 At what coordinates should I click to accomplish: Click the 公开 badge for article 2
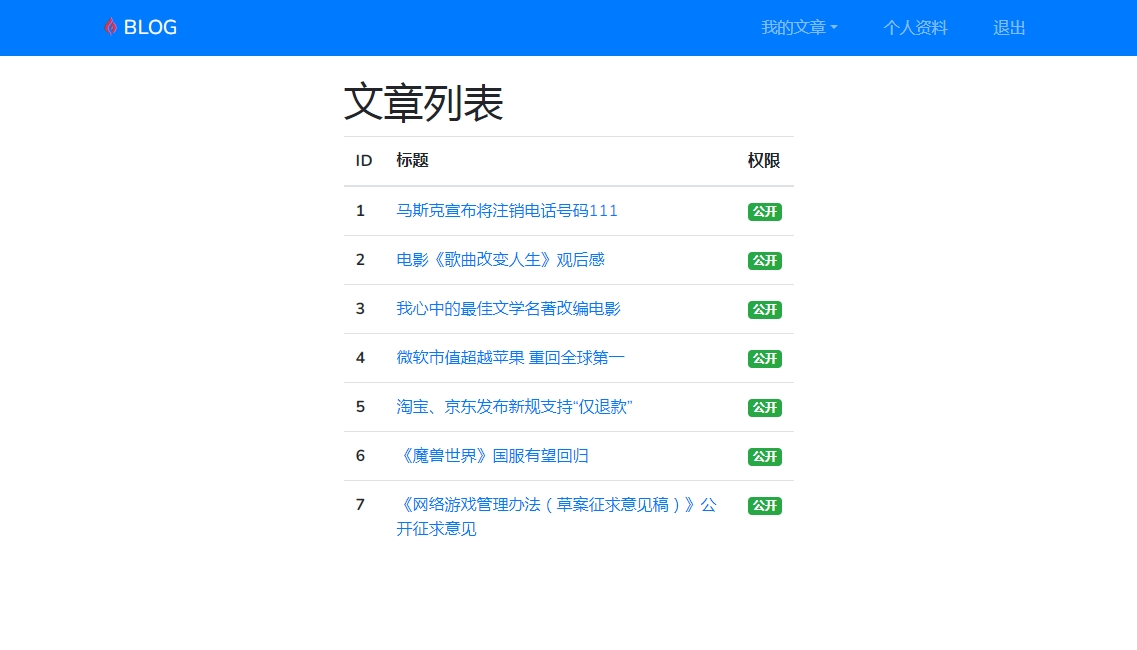click(x=764, y=261)
